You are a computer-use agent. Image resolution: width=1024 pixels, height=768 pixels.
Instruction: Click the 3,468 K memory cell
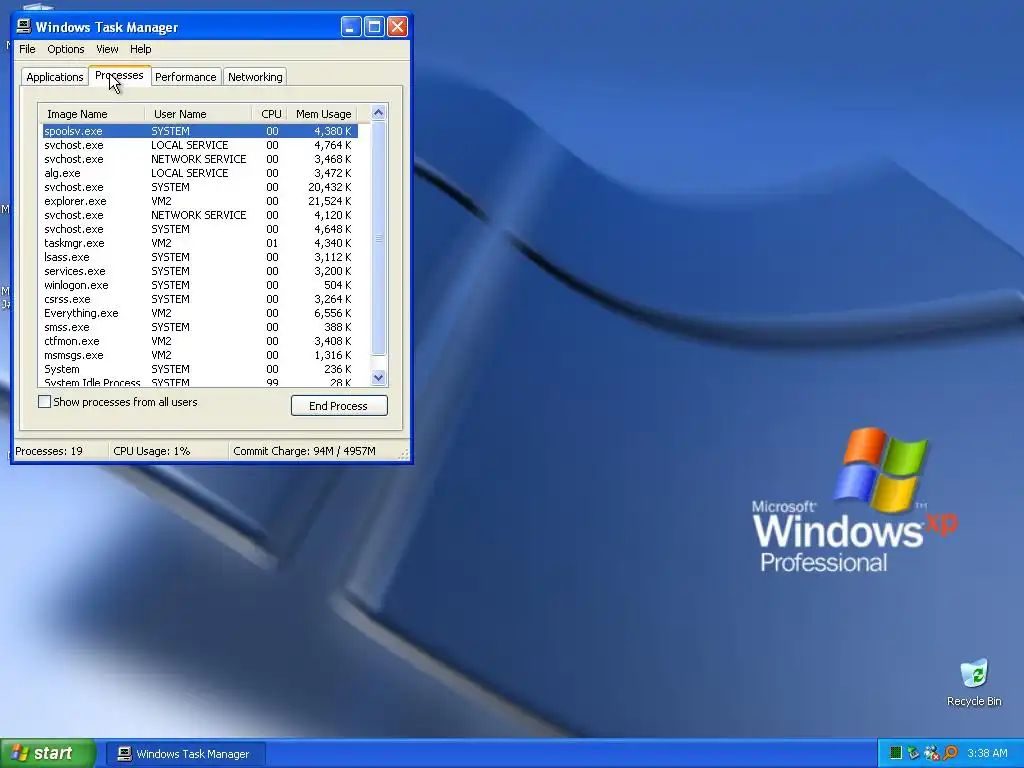pyautogui.click(x=332, y=159)
